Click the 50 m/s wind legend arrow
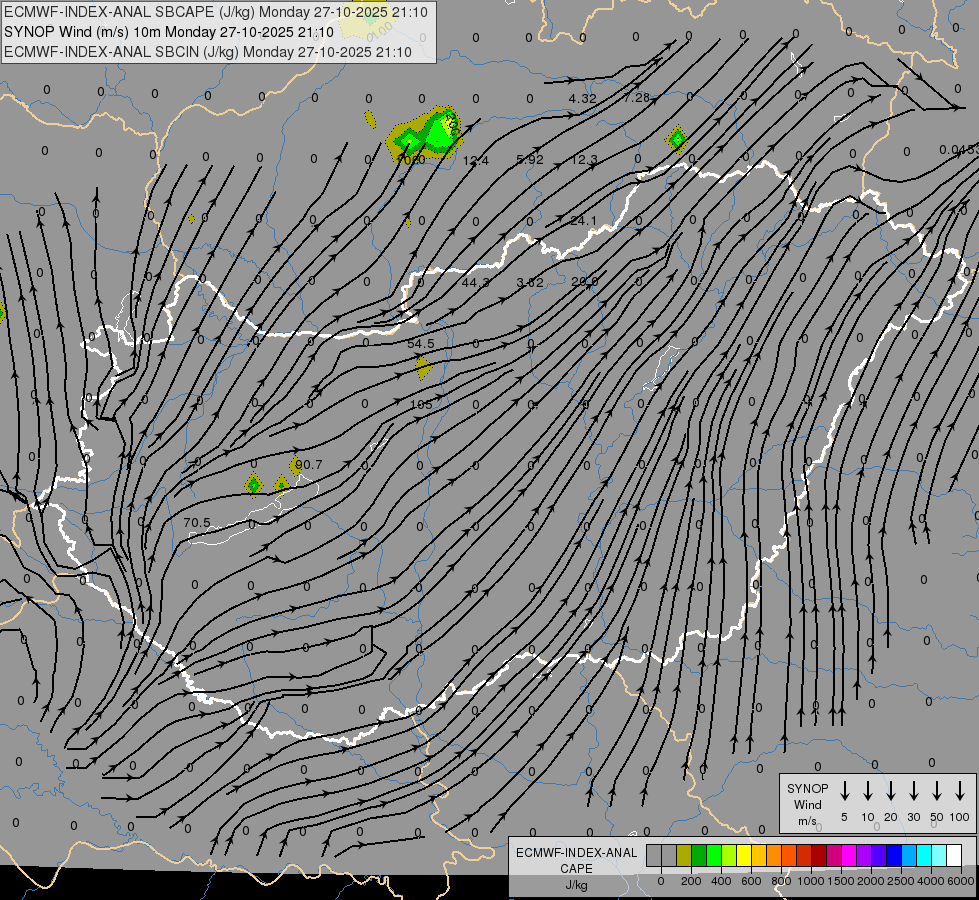The height and width of the screenshot is (900, 979). [x=937, y=791]
